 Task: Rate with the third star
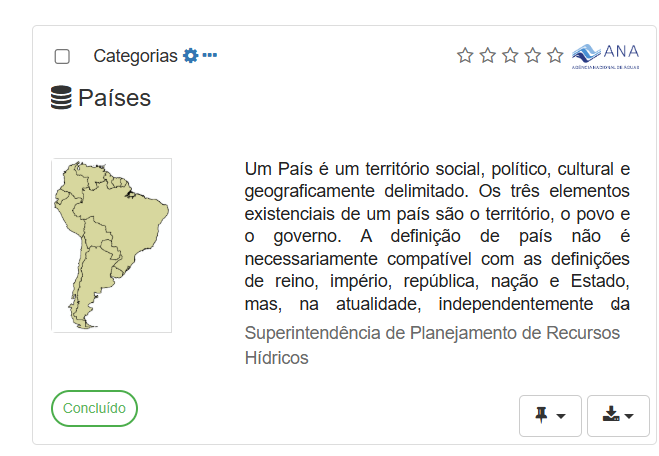coord(511,55)
